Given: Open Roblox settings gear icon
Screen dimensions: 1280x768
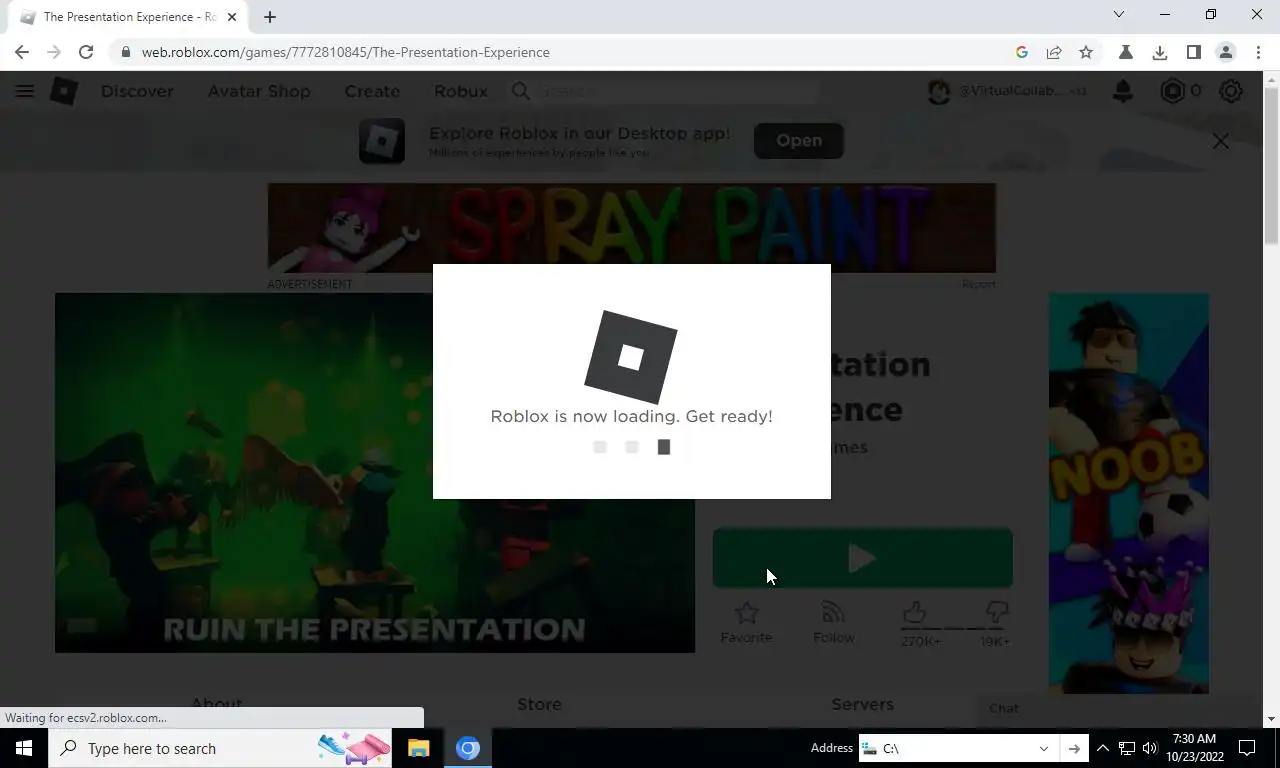Looking at the screenshot, I should coord(1231,91).
